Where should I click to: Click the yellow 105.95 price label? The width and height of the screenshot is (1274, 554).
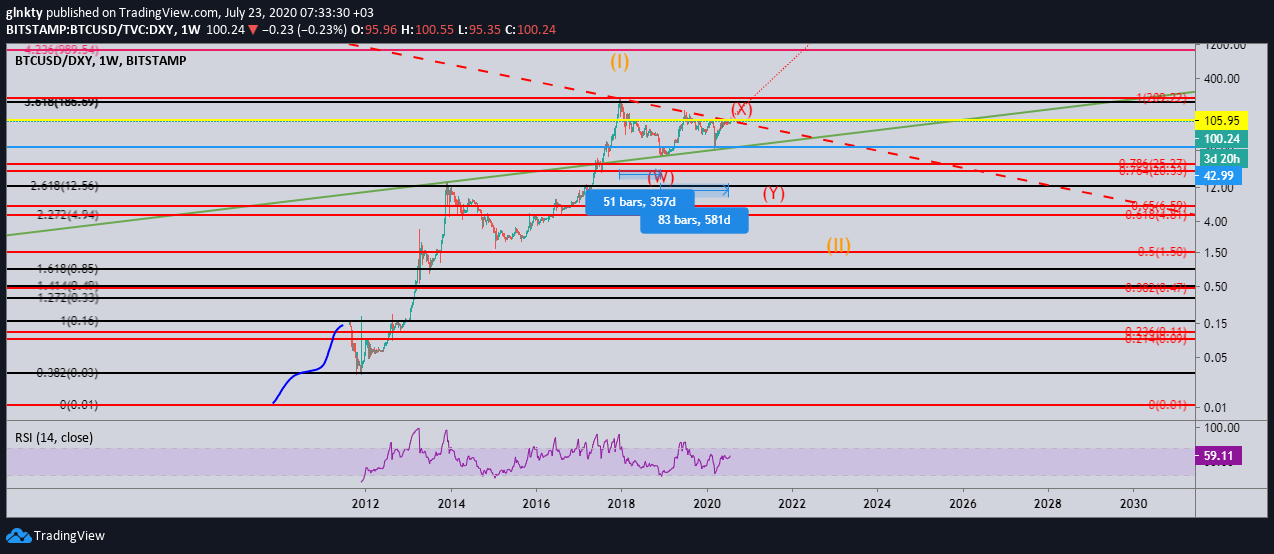coord(1223,120)
